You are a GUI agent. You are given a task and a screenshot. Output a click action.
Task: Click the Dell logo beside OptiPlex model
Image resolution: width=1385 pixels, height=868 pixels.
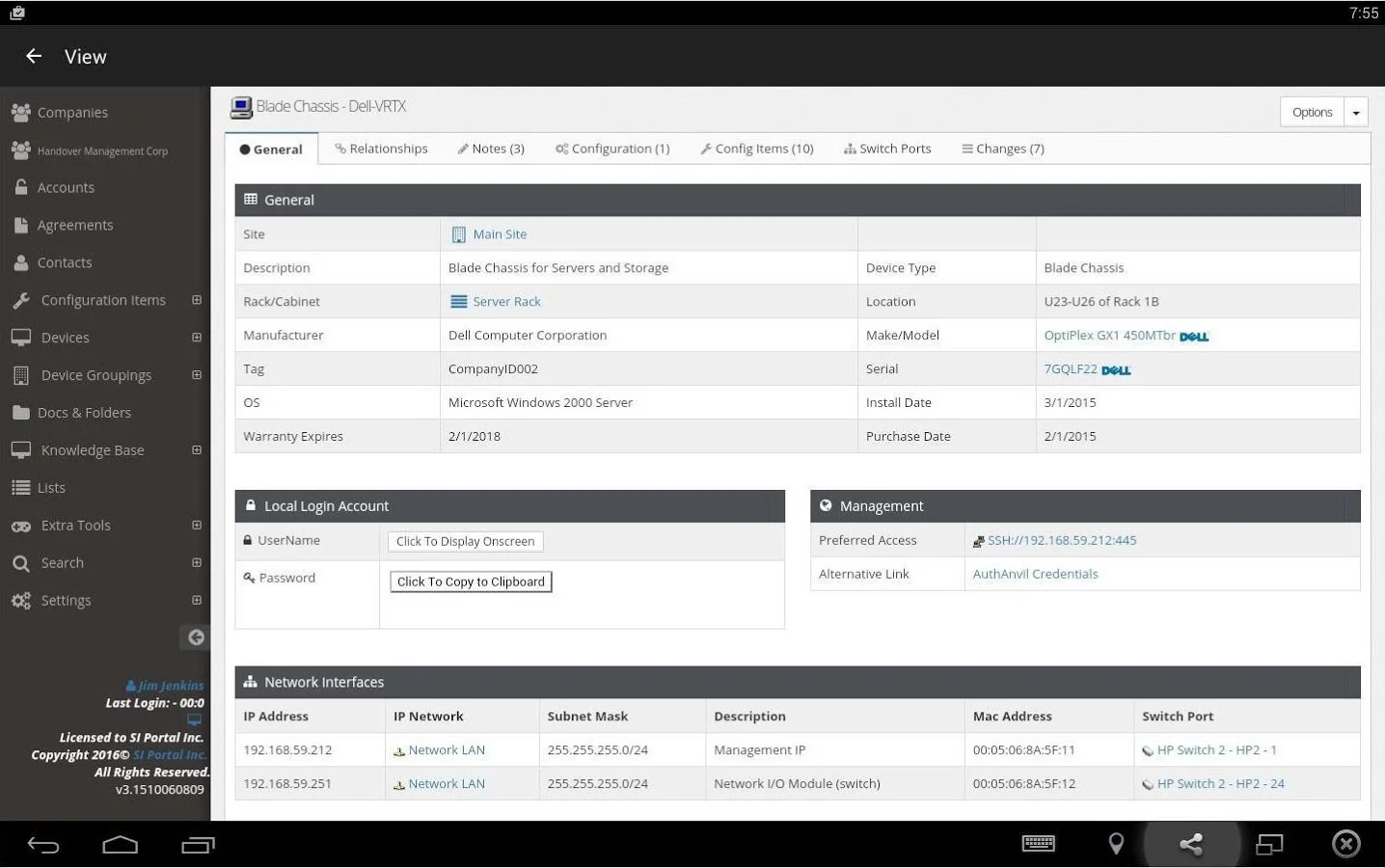tap(1194, 337)
